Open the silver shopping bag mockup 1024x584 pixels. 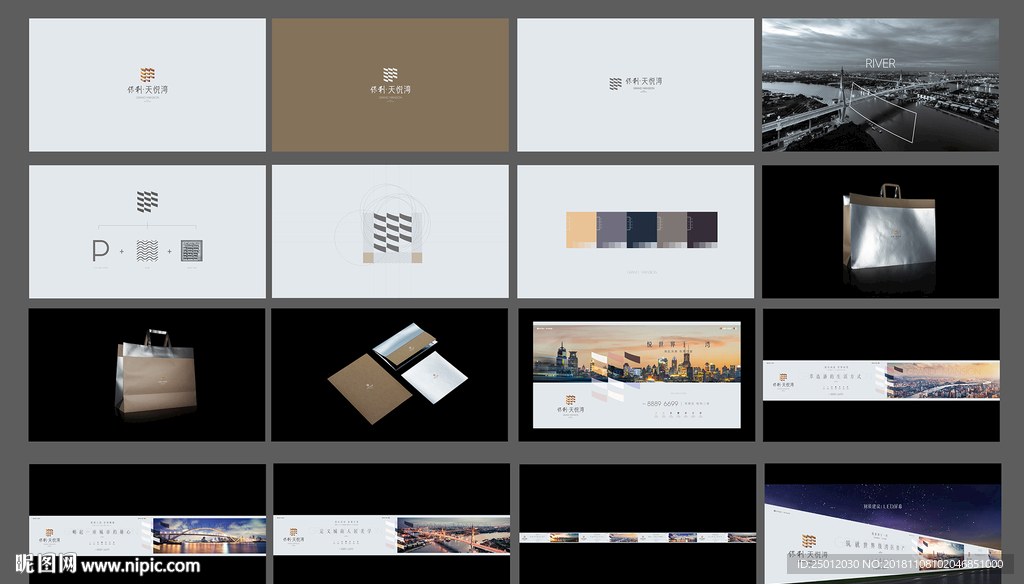[x=880, y=231]
